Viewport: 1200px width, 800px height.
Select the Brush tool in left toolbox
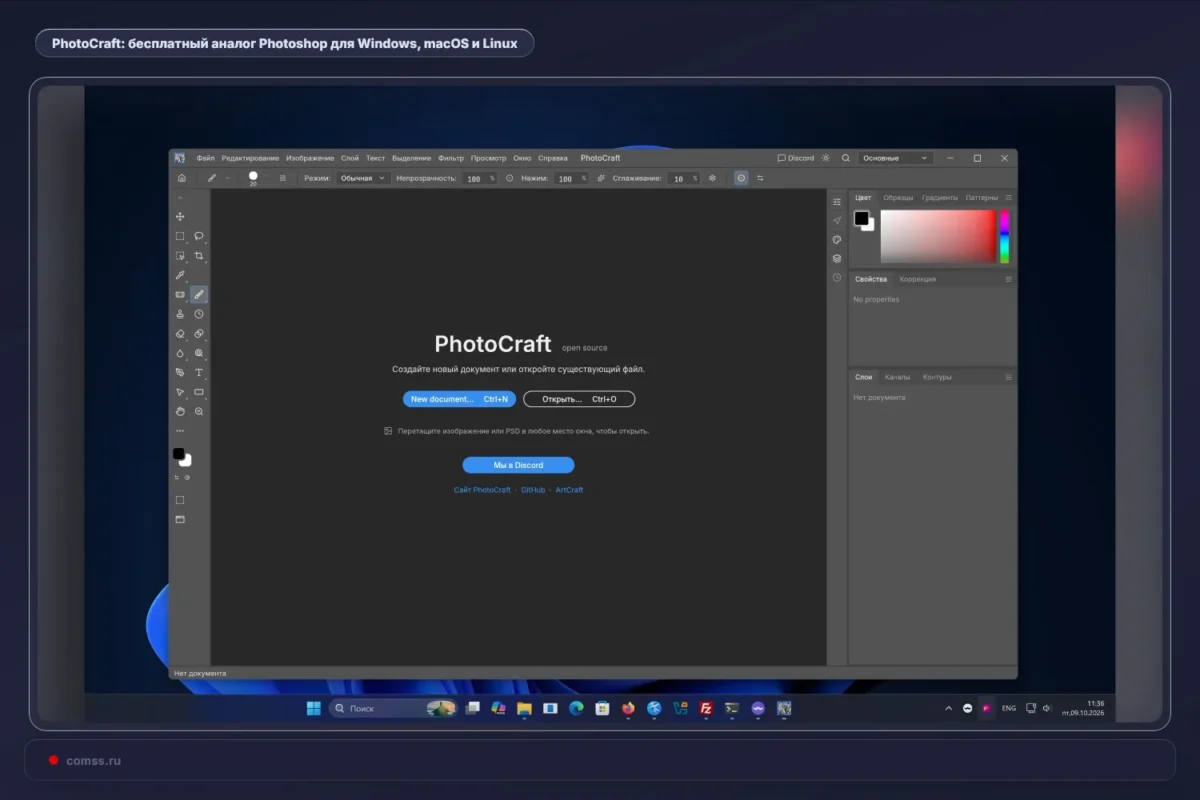click(199, 295)
